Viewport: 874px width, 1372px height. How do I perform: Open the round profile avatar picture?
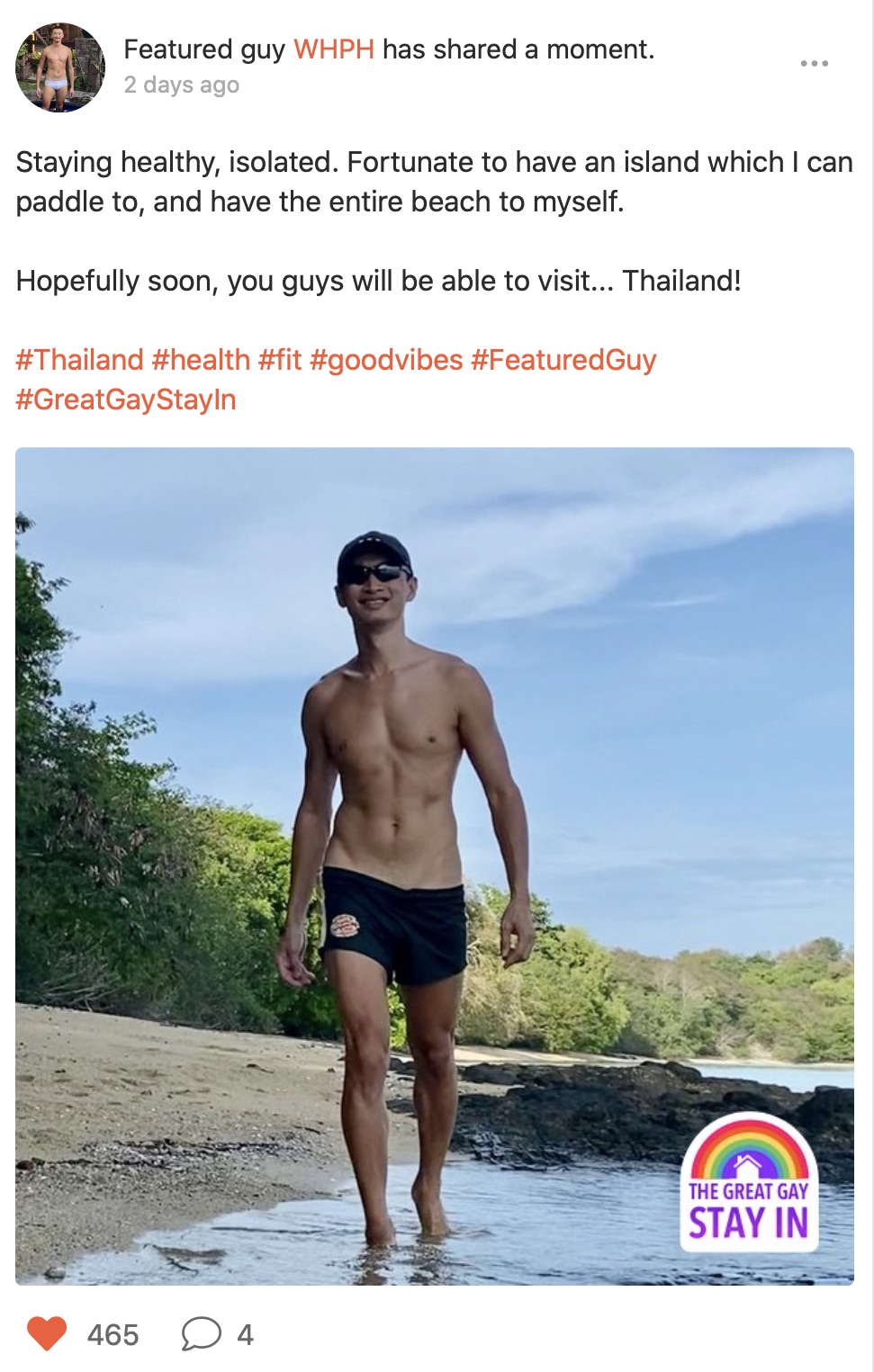pyautogui.click(x=60, y=67)
